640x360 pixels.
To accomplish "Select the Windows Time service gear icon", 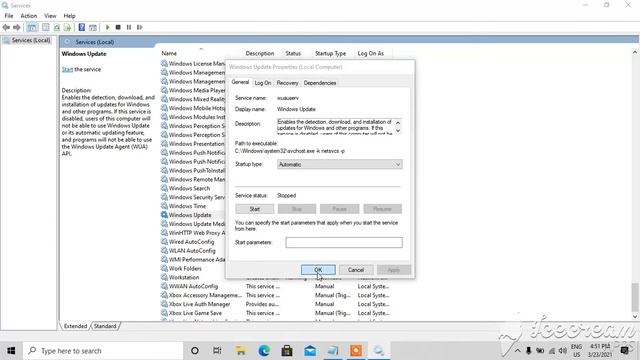I will click(x=164, y=206).
